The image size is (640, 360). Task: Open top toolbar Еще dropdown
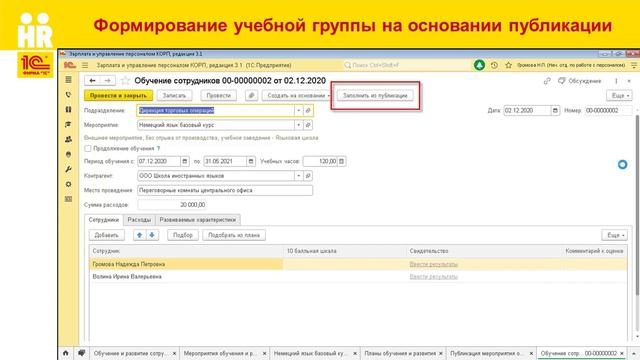(619, 96)
